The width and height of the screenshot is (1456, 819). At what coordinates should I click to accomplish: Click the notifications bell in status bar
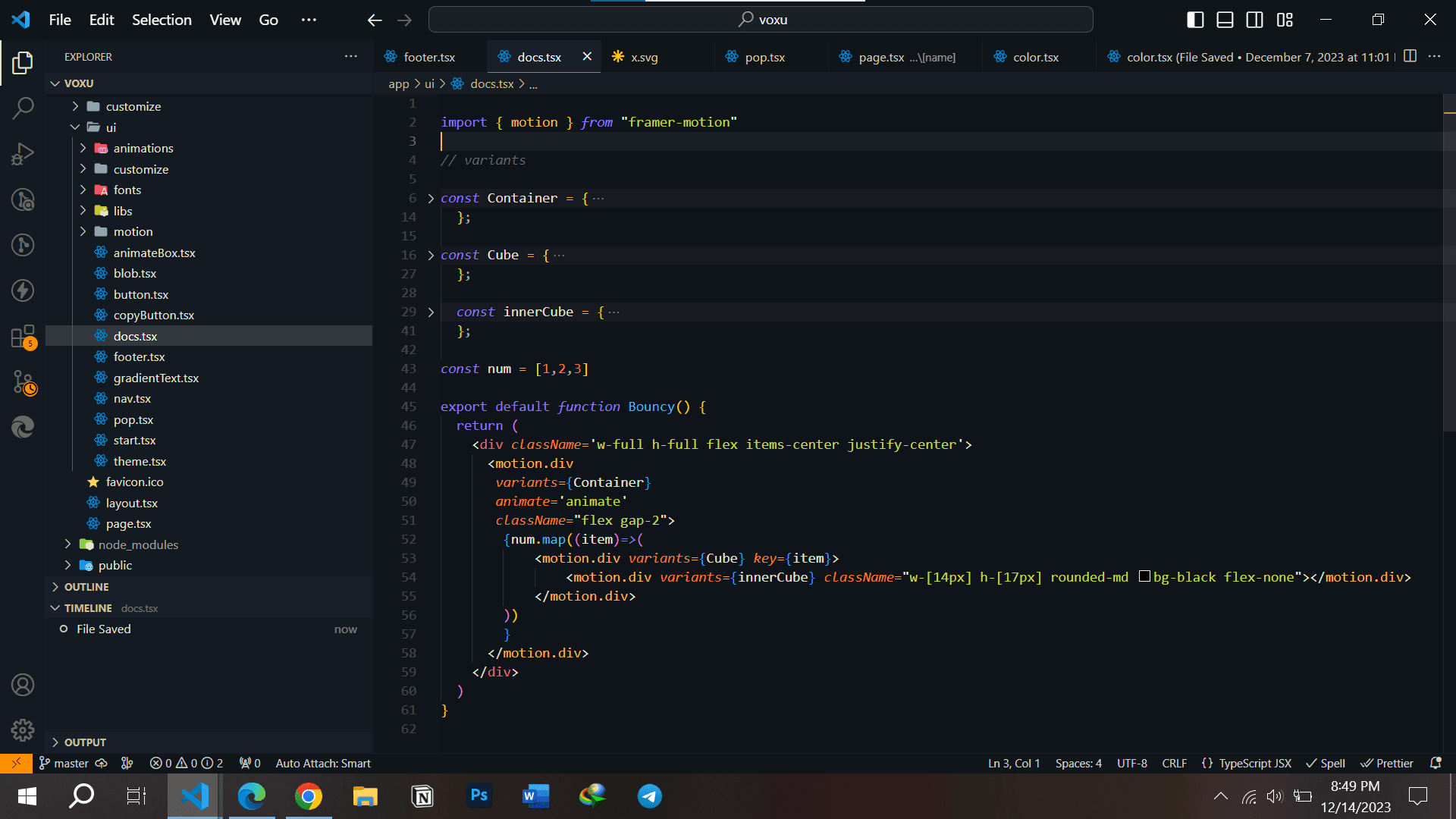click(1436, 764)
